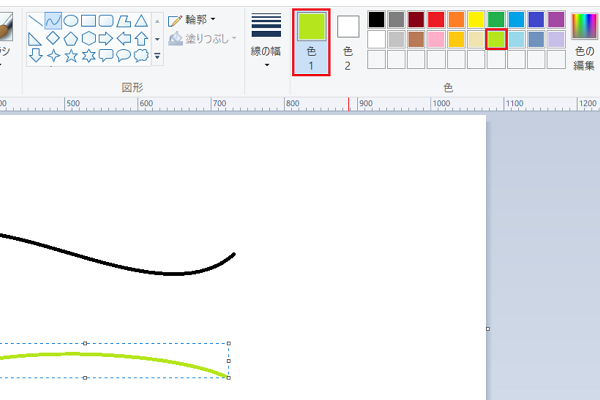Click the 900 mark on the ruler
600x400 pixels.
click(366, 103)
